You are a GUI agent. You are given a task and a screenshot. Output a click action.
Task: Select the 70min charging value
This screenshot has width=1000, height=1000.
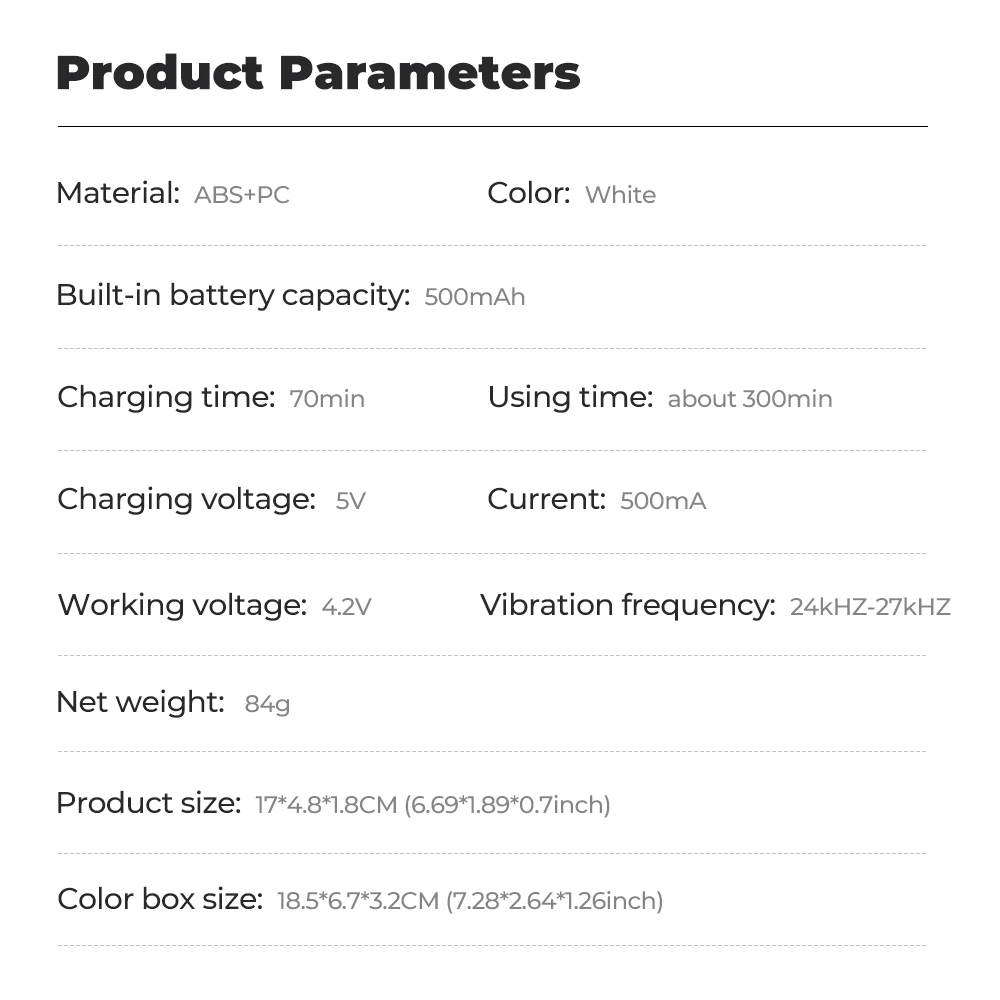327,399
